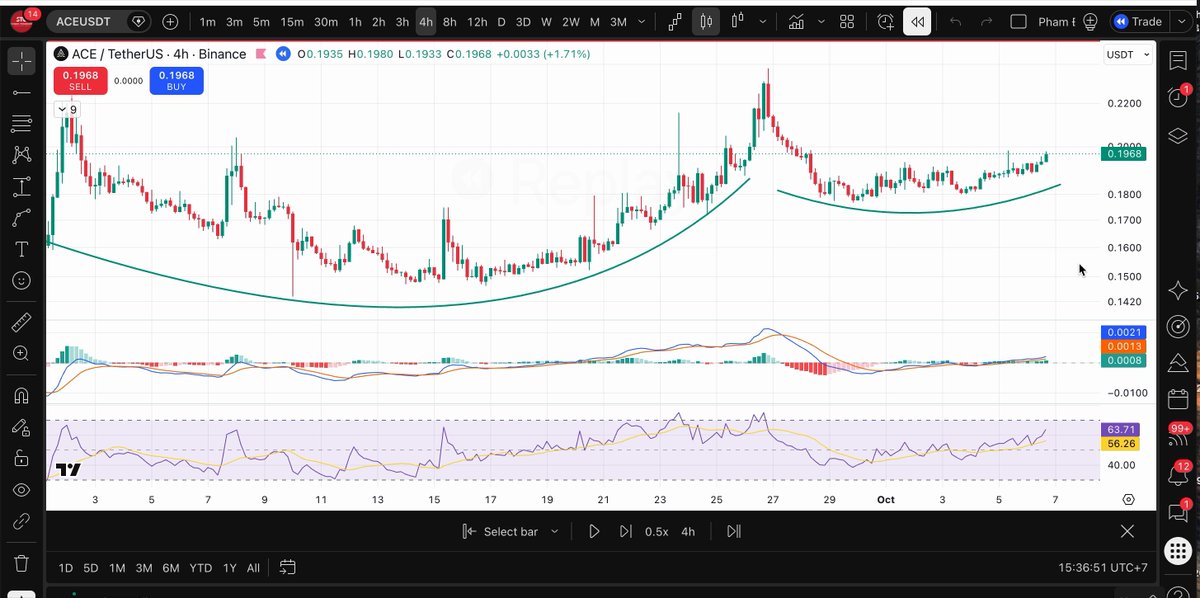Open the USDT currency dropdown
The width and height of the screenshot is (1200, 598).
(1127, 54)
